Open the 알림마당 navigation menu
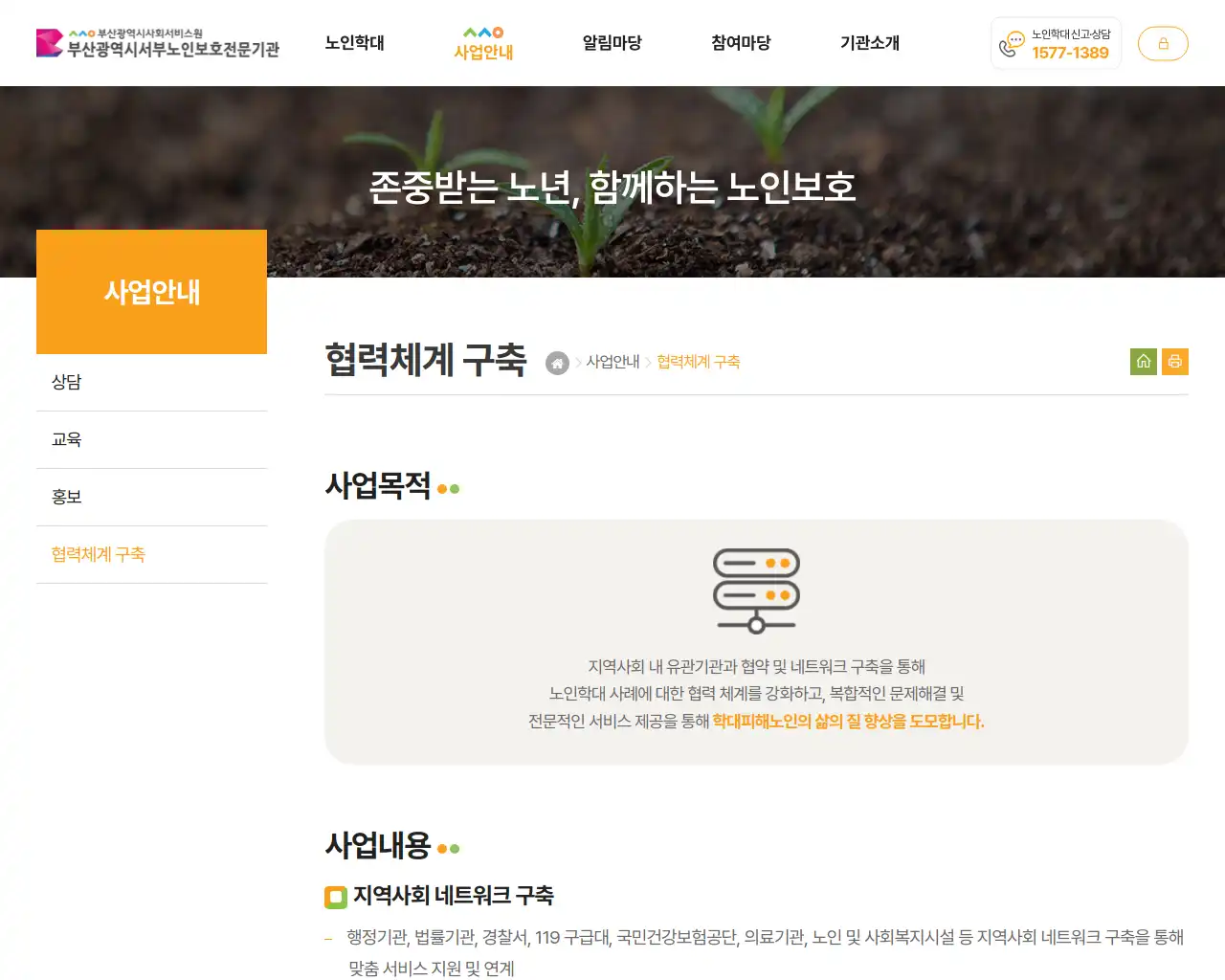1225x980 pixels. click(612, 43)
